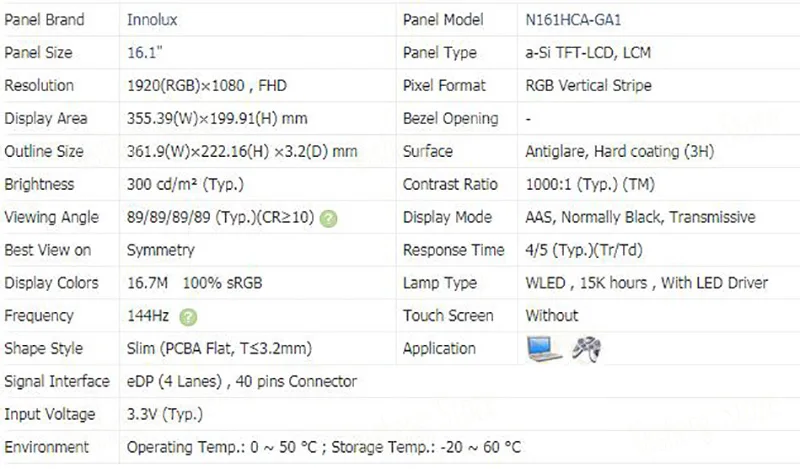The image size is (800, 469).
Task: Select the WLED lamp type value
Action: pyautogui.click(x=646, y=283)
